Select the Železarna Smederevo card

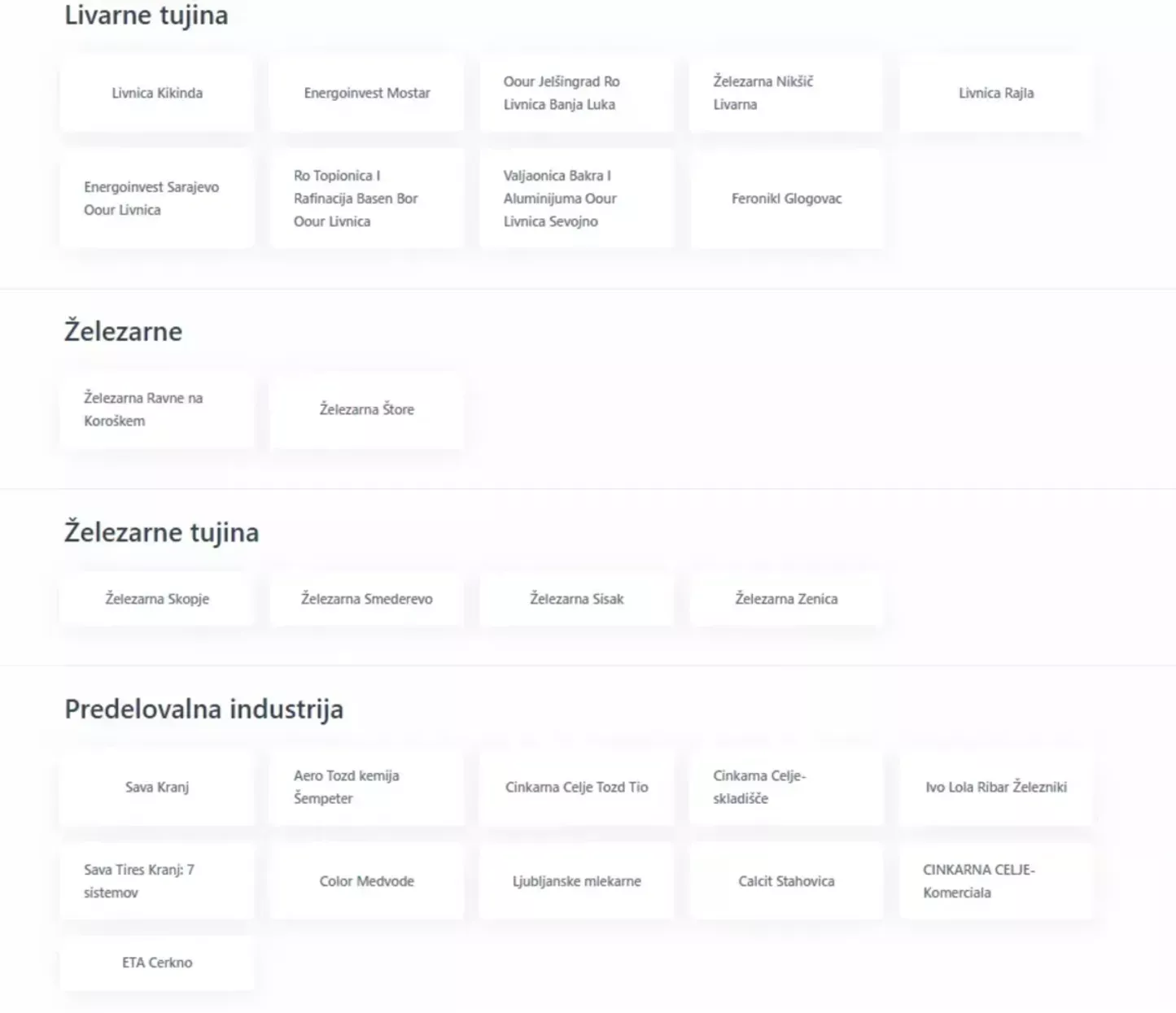(x=367, y=599)
